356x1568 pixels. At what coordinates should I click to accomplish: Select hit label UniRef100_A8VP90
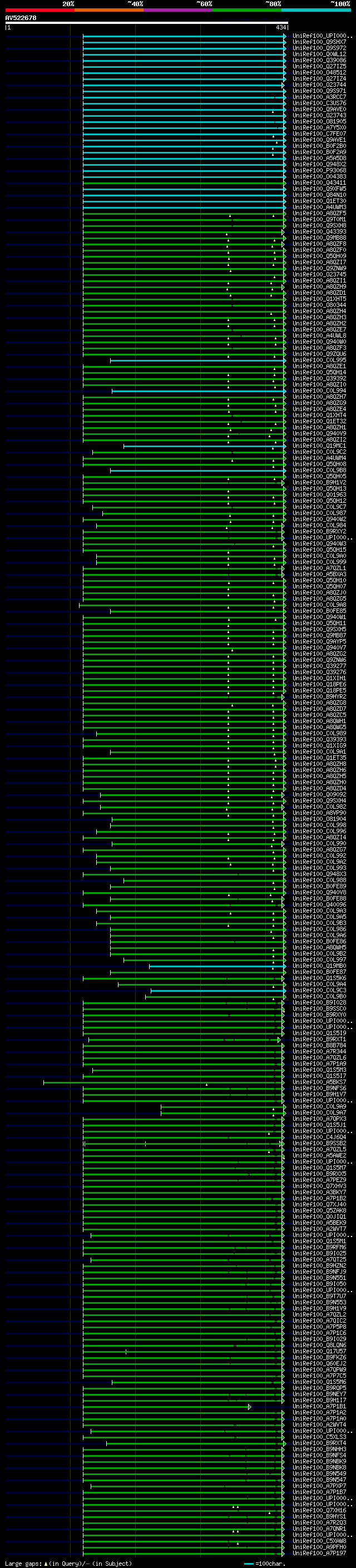[x=319, y=813]
